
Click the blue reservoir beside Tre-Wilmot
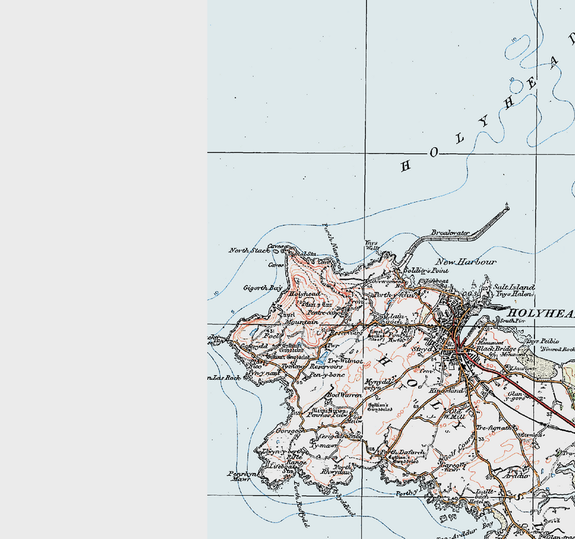tap(322, 357)
